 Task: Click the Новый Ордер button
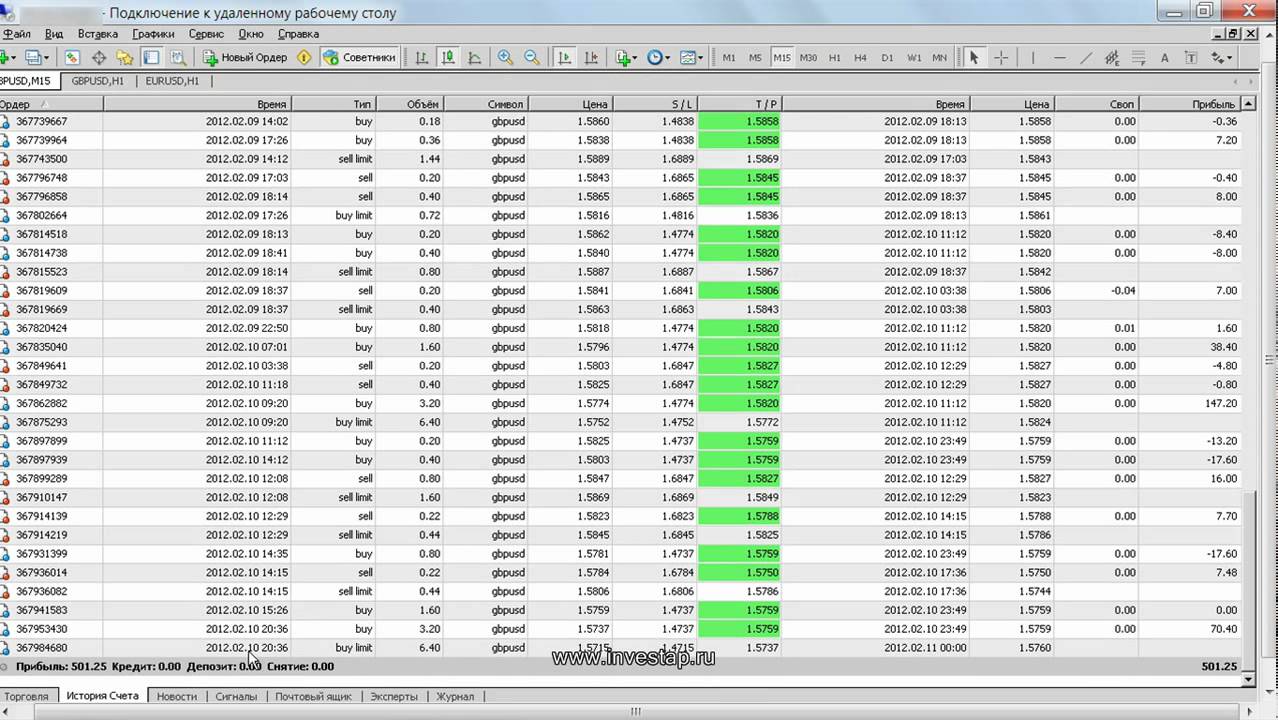[x=245, y=57]
